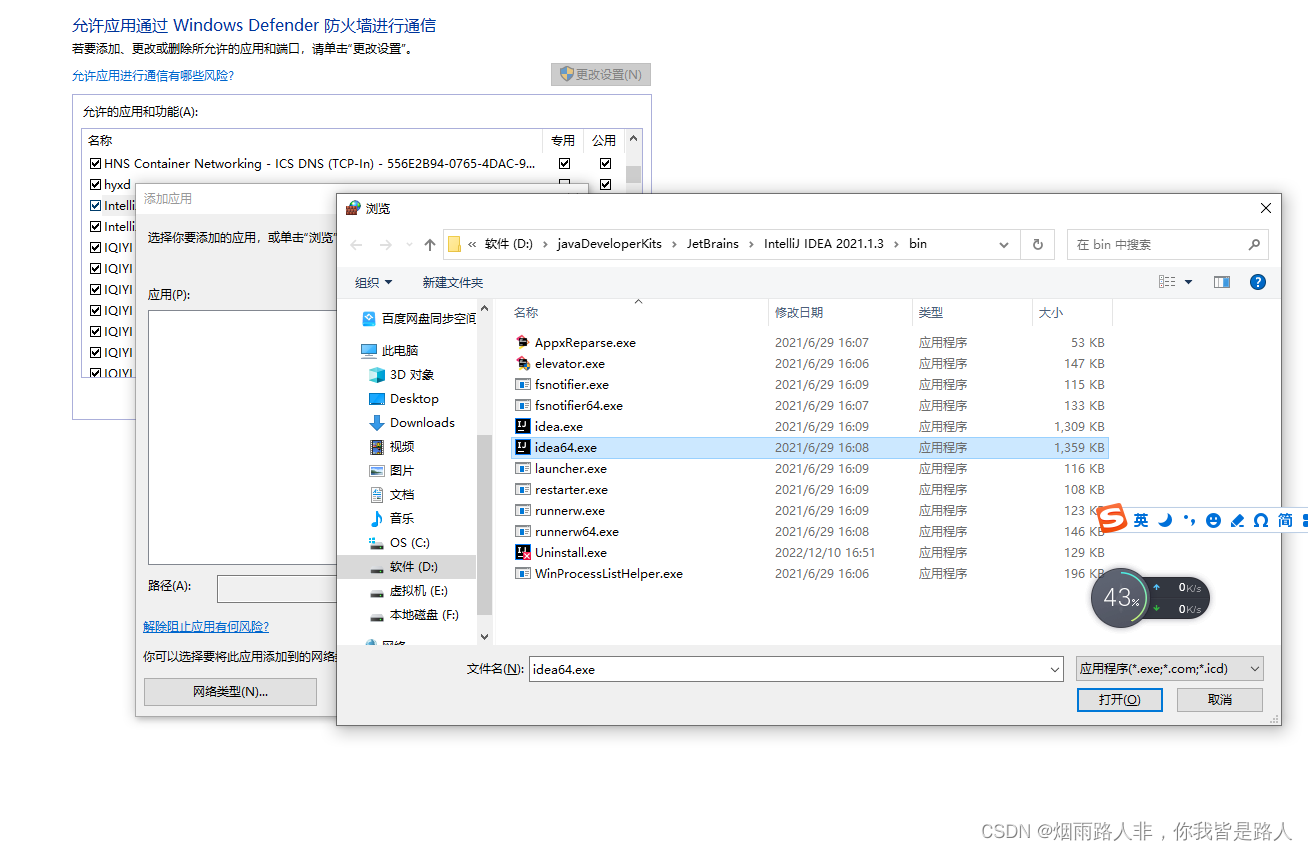Collapse the column header sort chevron
The width and height of the screenshot is (1308, 851).
(638, 301)
